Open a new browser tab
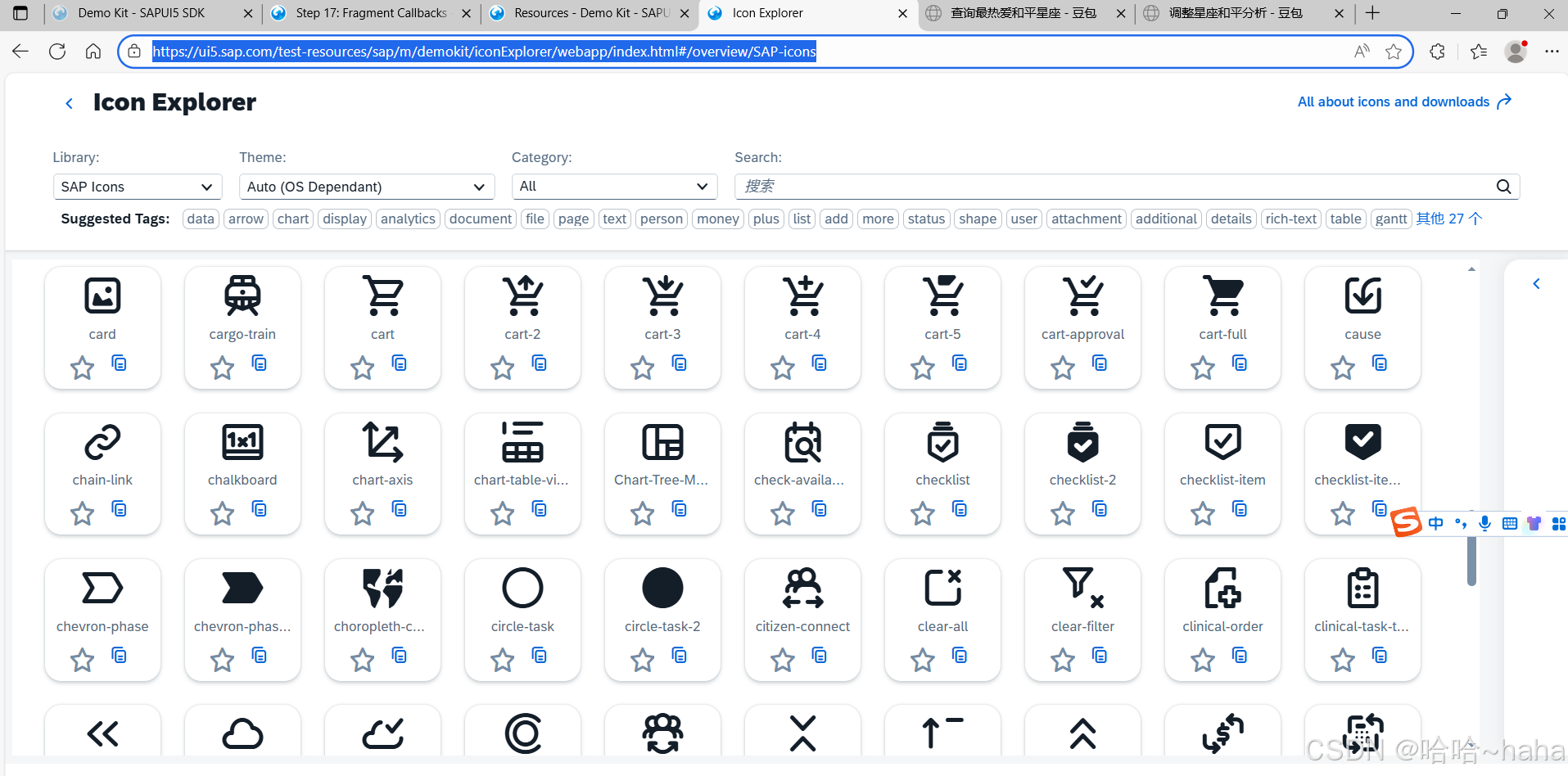 coord(1373,13)
